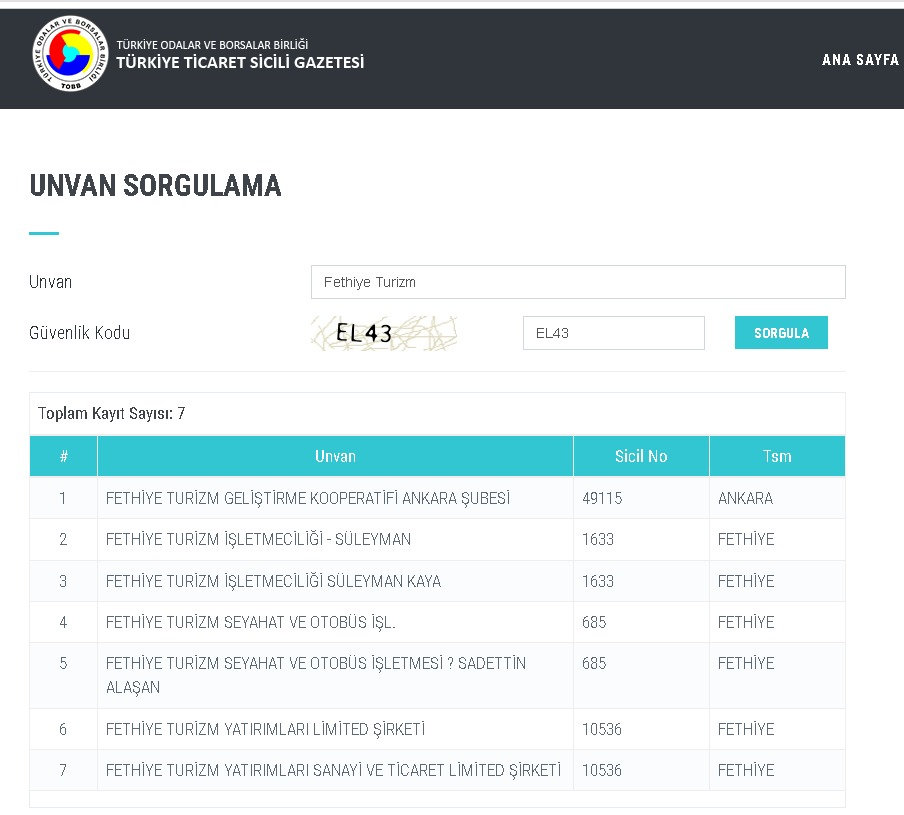Open the ANA SAYFA menu item
The width and height of the screenshot is (904, 815).
coord(860,60)
